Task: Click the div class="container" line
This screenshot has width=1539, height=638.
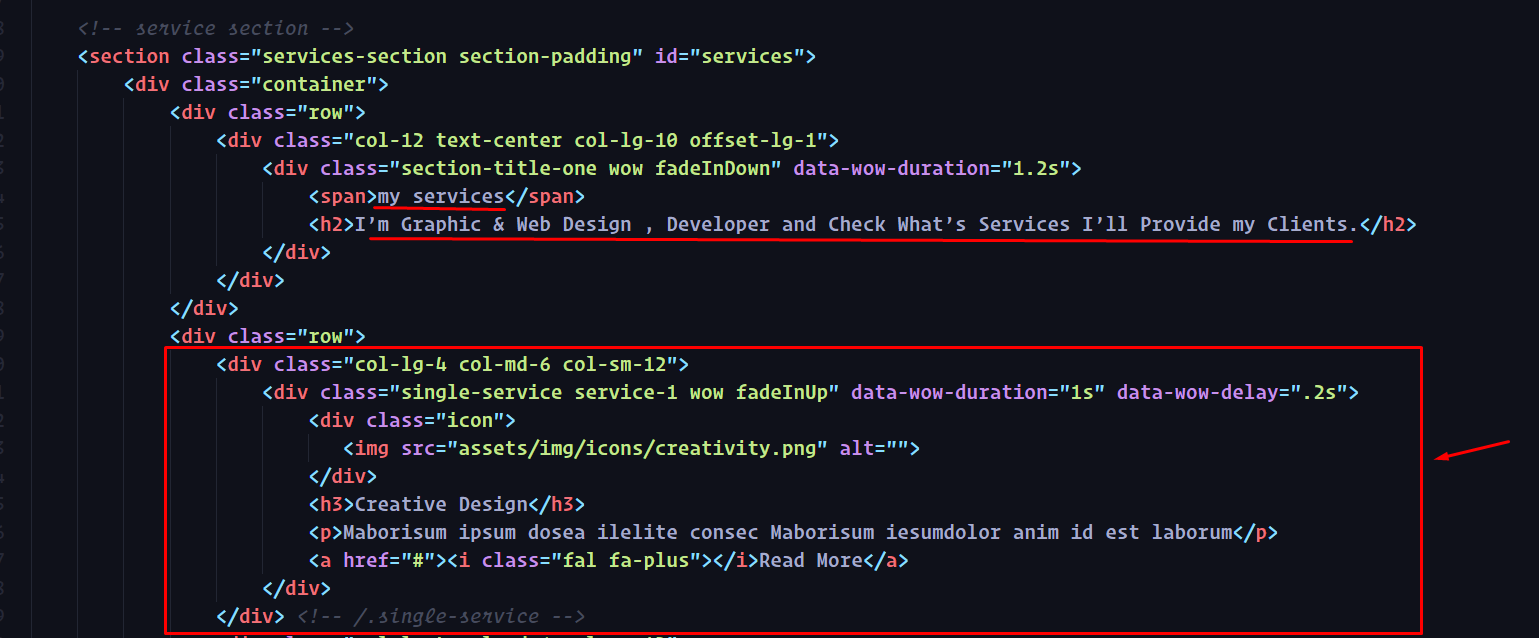Action: click(256, 84)
